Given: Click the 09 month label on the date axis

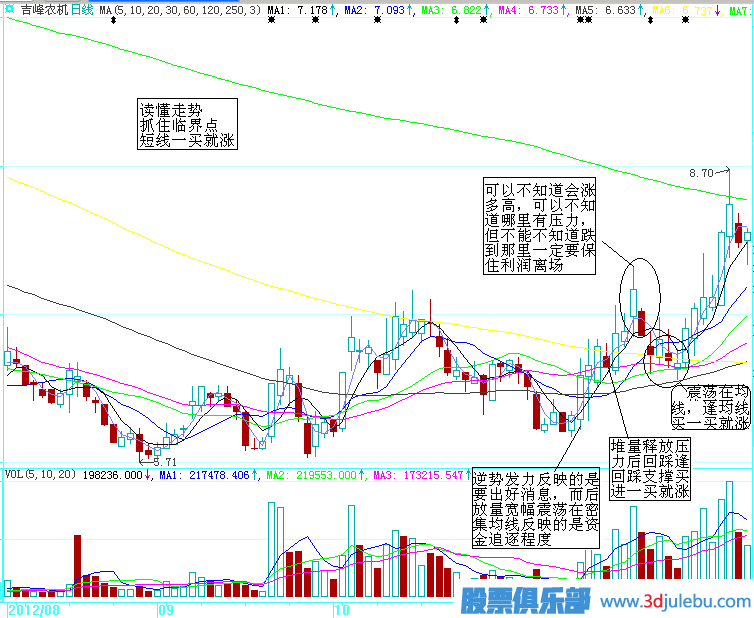Looking at the screenshot, I should [166, 608].
